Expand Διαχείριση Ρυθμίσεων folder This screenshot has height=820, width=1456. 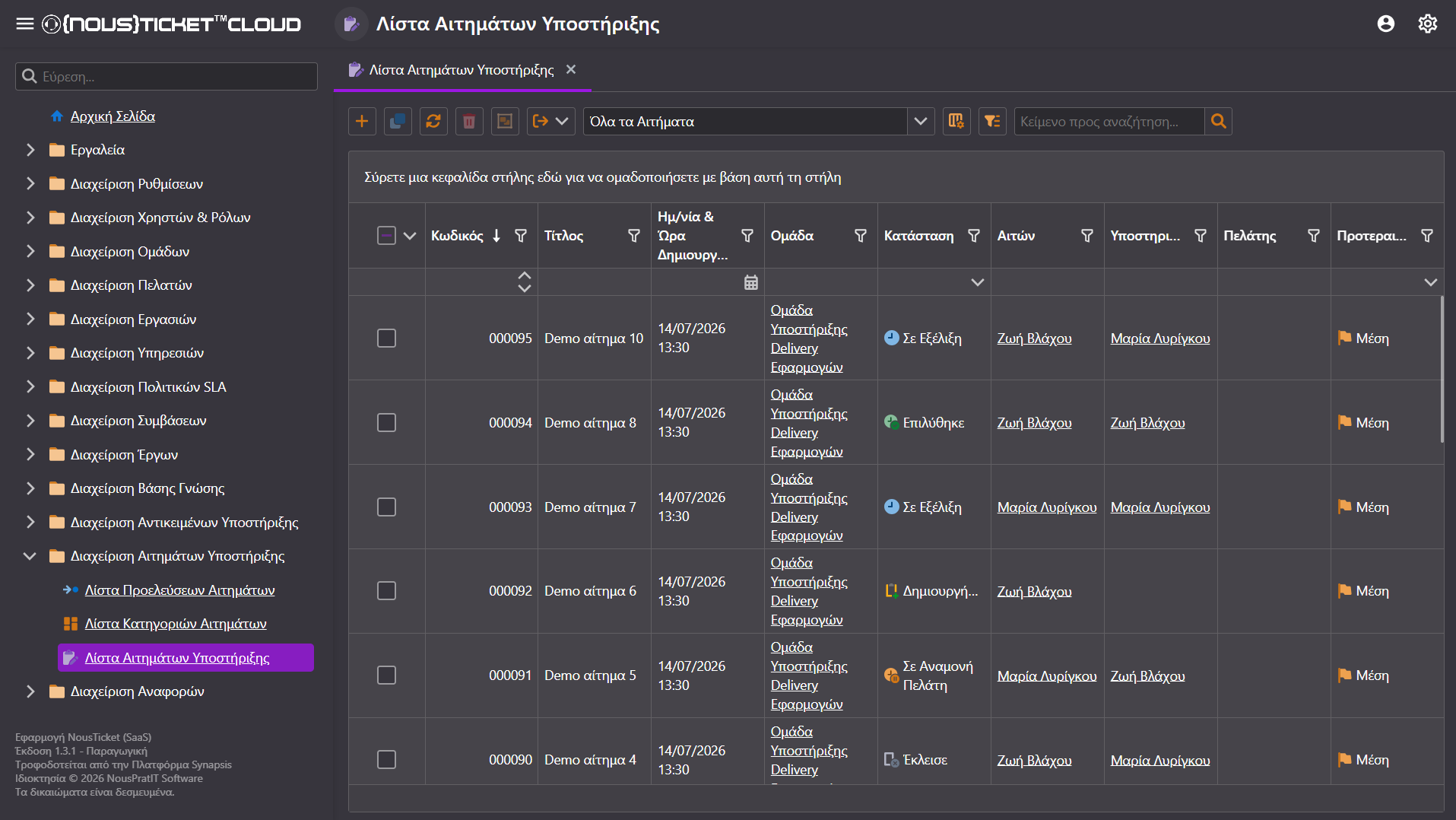pyautogui.click(x=30, y=184)
